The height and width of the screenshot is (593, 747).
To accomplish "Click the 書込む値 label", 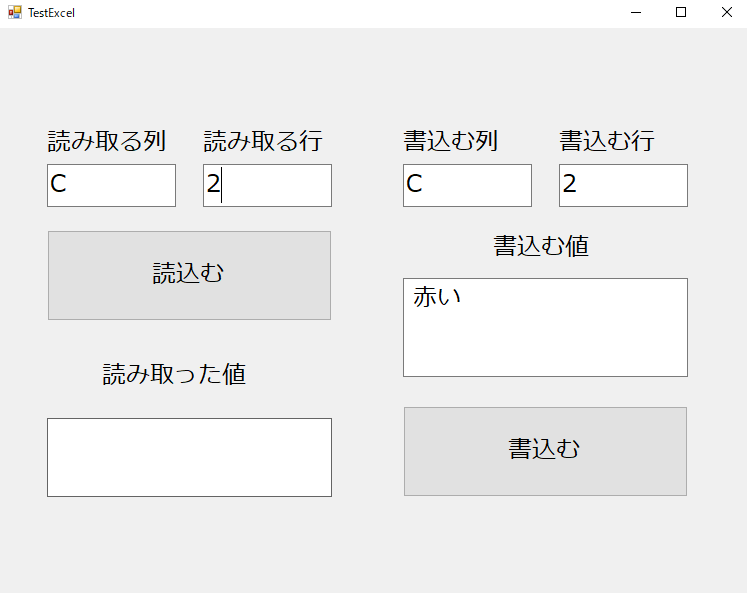I will (x=541, y=246).
